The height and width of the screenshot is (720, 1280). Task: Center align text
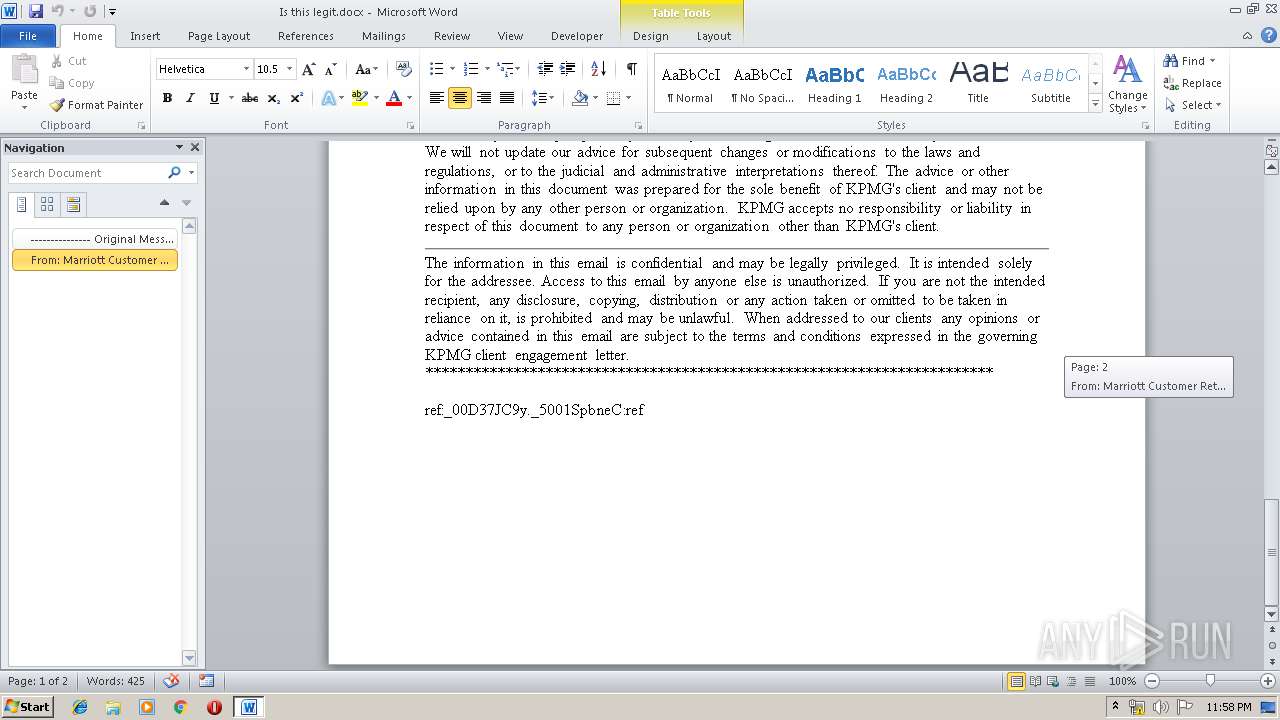tap(460, 98)
